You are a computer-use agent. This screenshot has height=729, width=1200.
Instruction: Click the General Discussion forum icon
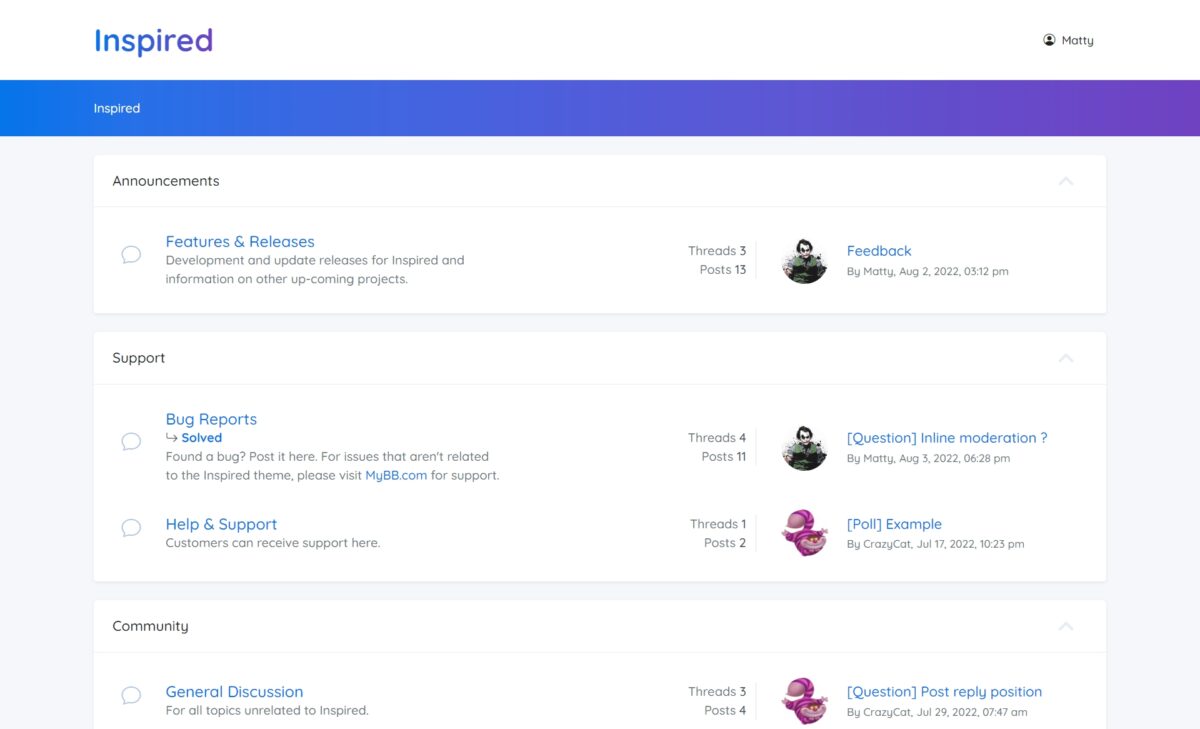tap(131, 695)
